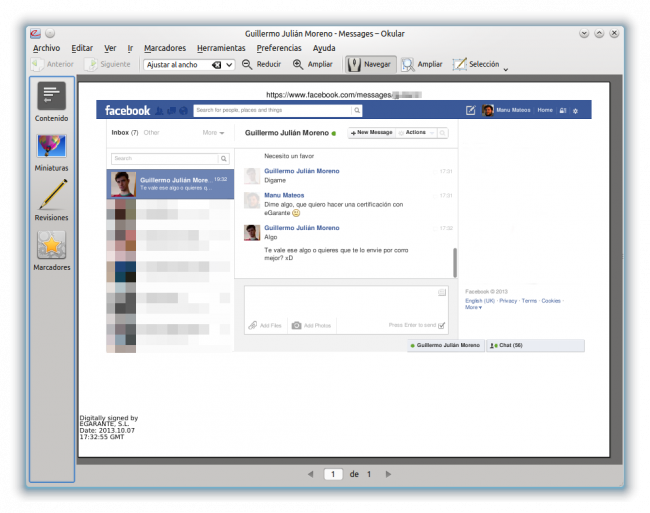Open the Miniaturas thumbnails panel

point(51,153)
